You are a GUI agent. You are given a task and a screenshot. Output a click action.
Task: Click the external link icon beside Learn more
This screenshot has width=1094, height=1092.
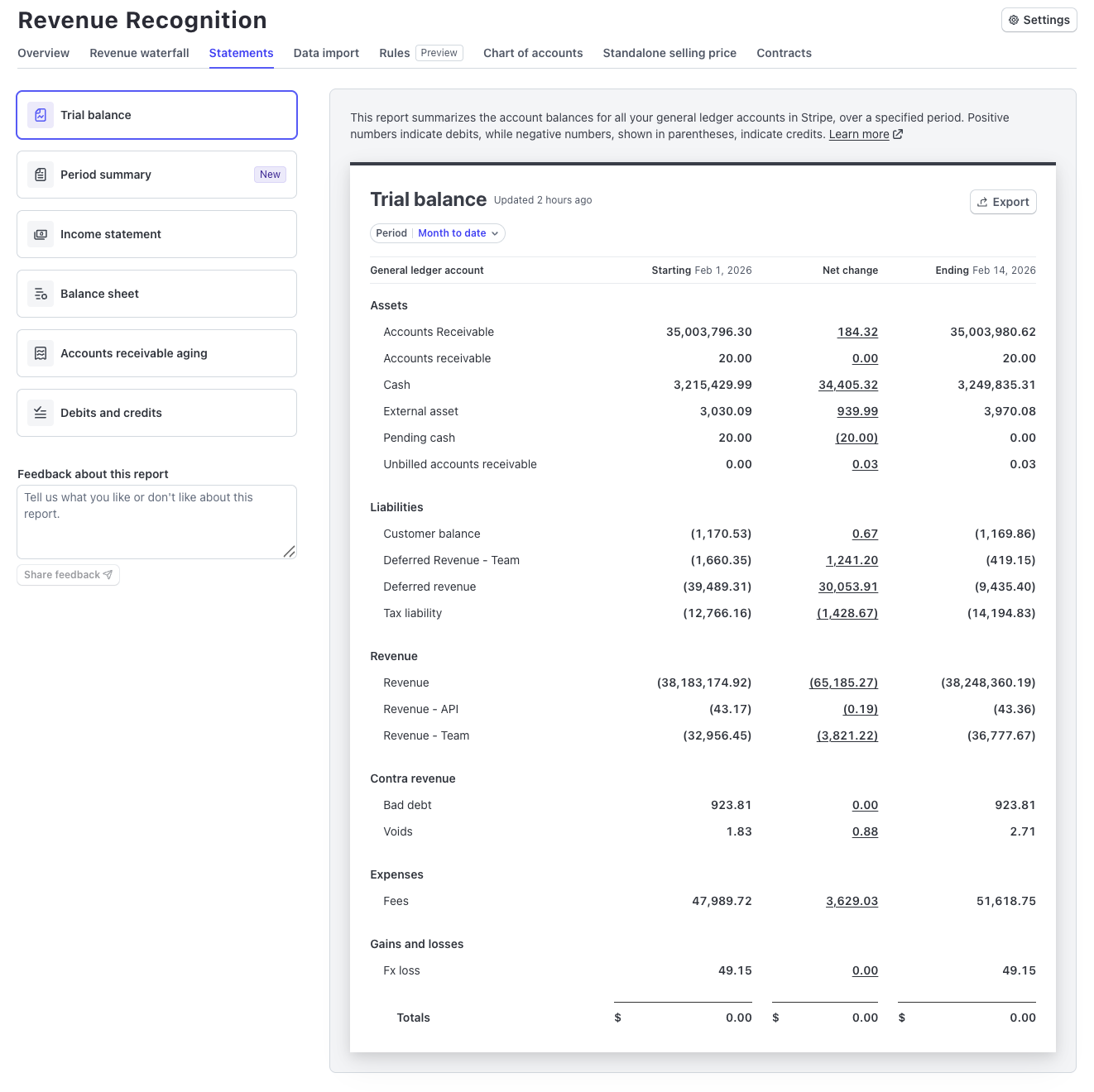pyautogui.click(x=898, y=133)
